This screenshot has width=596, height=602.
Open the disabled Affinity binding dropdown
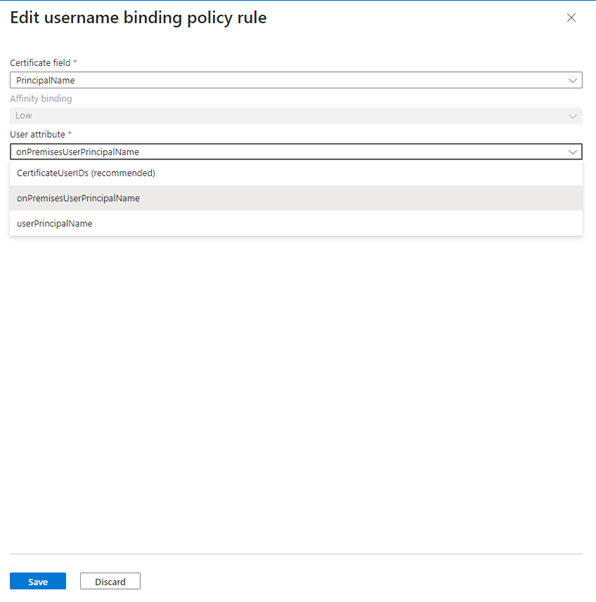click(x=296, y=116)
